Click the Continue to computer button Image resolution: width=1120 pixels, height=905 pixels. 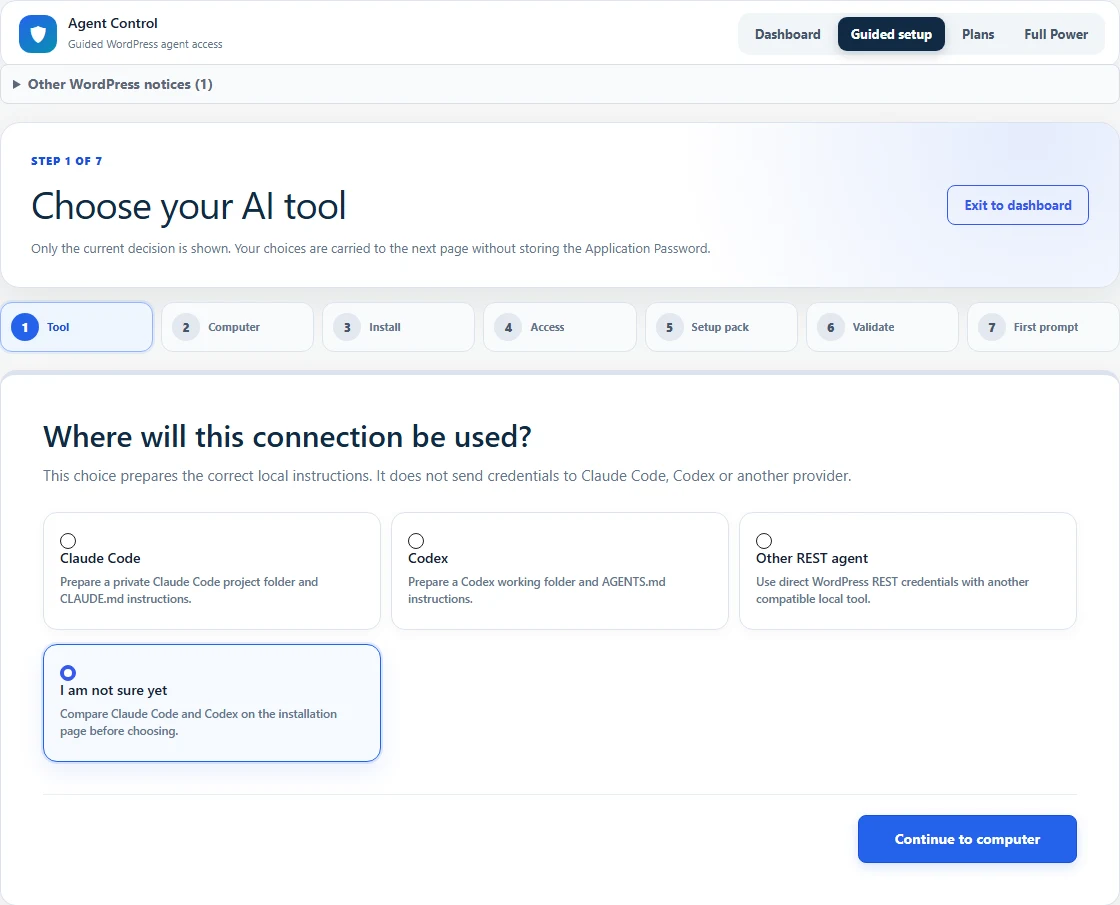coord(966,839)
